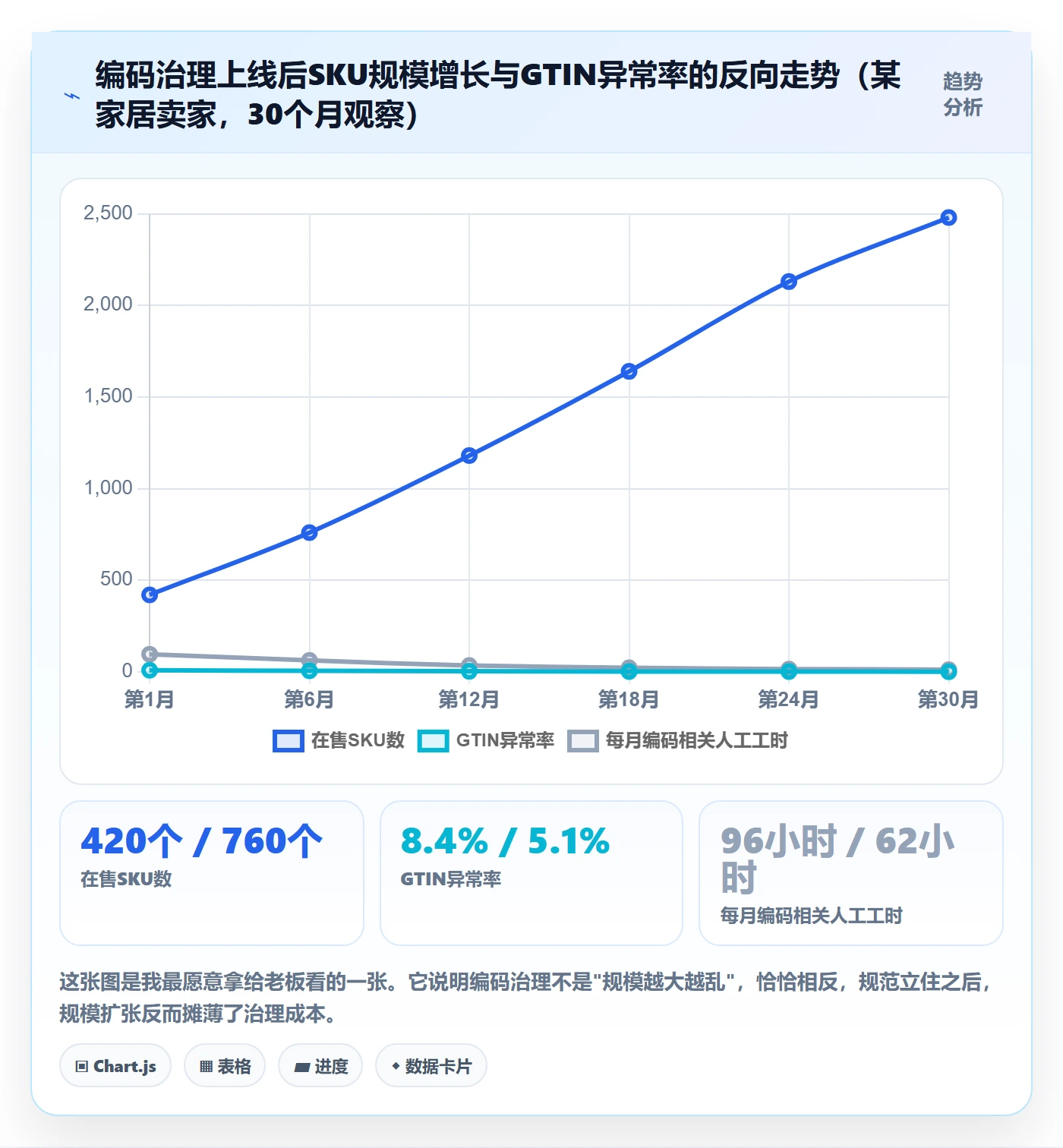Viewport: 1063px width, 1148px height.
Task: Select the 进度 tag chip
Action: pyautogui.click(x=320, y=1066)
